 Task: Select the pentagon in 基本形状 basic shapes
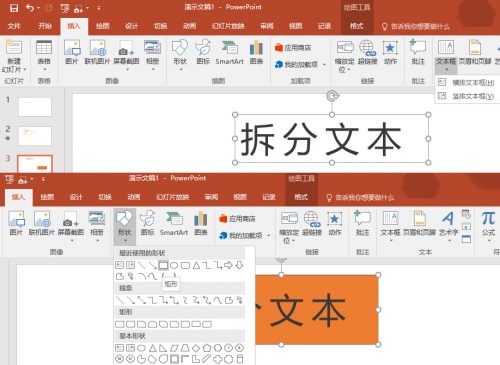coord(207,348)
